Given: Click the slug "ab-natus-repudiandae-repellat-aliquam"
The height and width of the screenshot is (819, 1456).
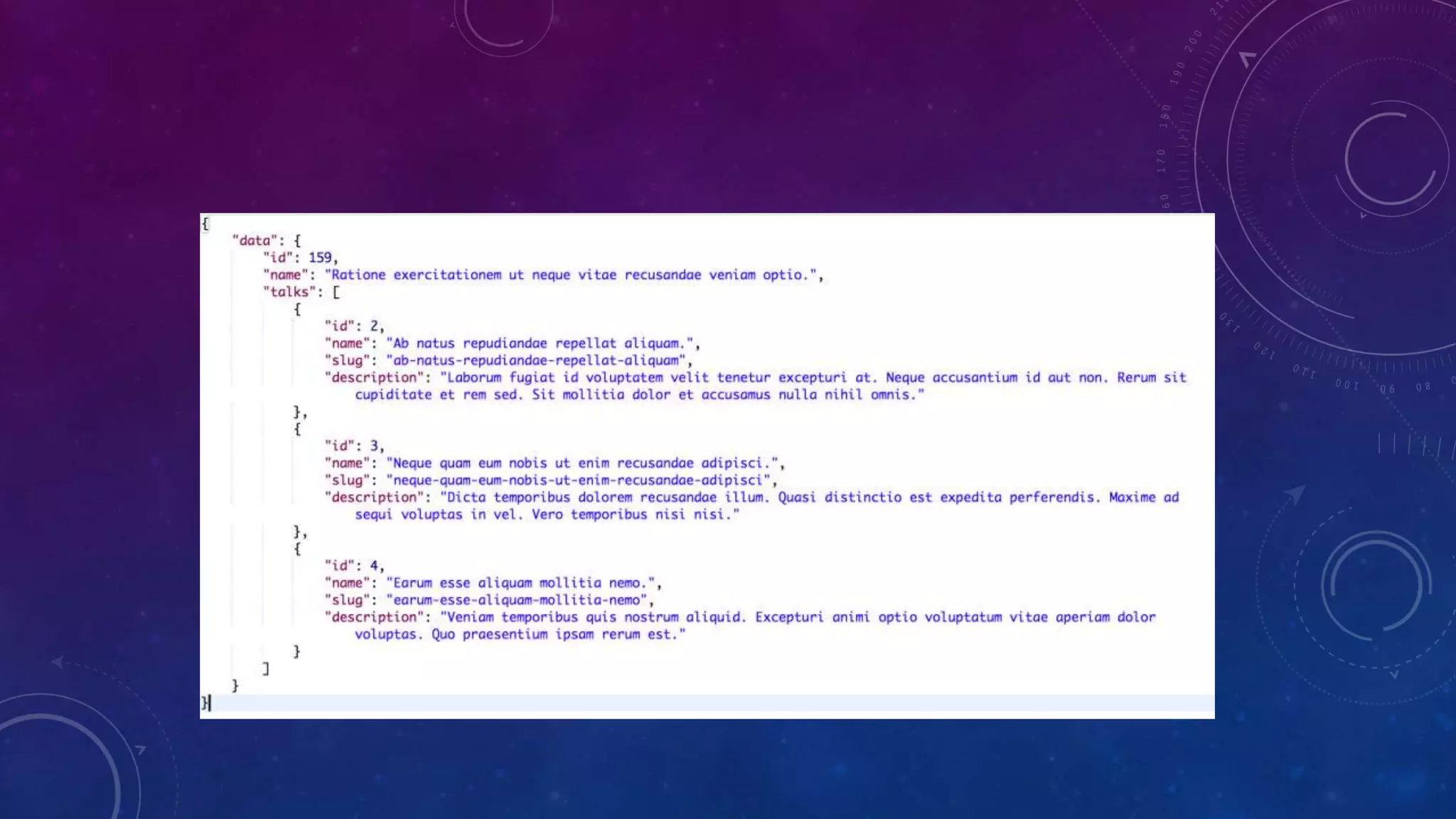Looking at the screenshot, I should click(x=538, y=360).
